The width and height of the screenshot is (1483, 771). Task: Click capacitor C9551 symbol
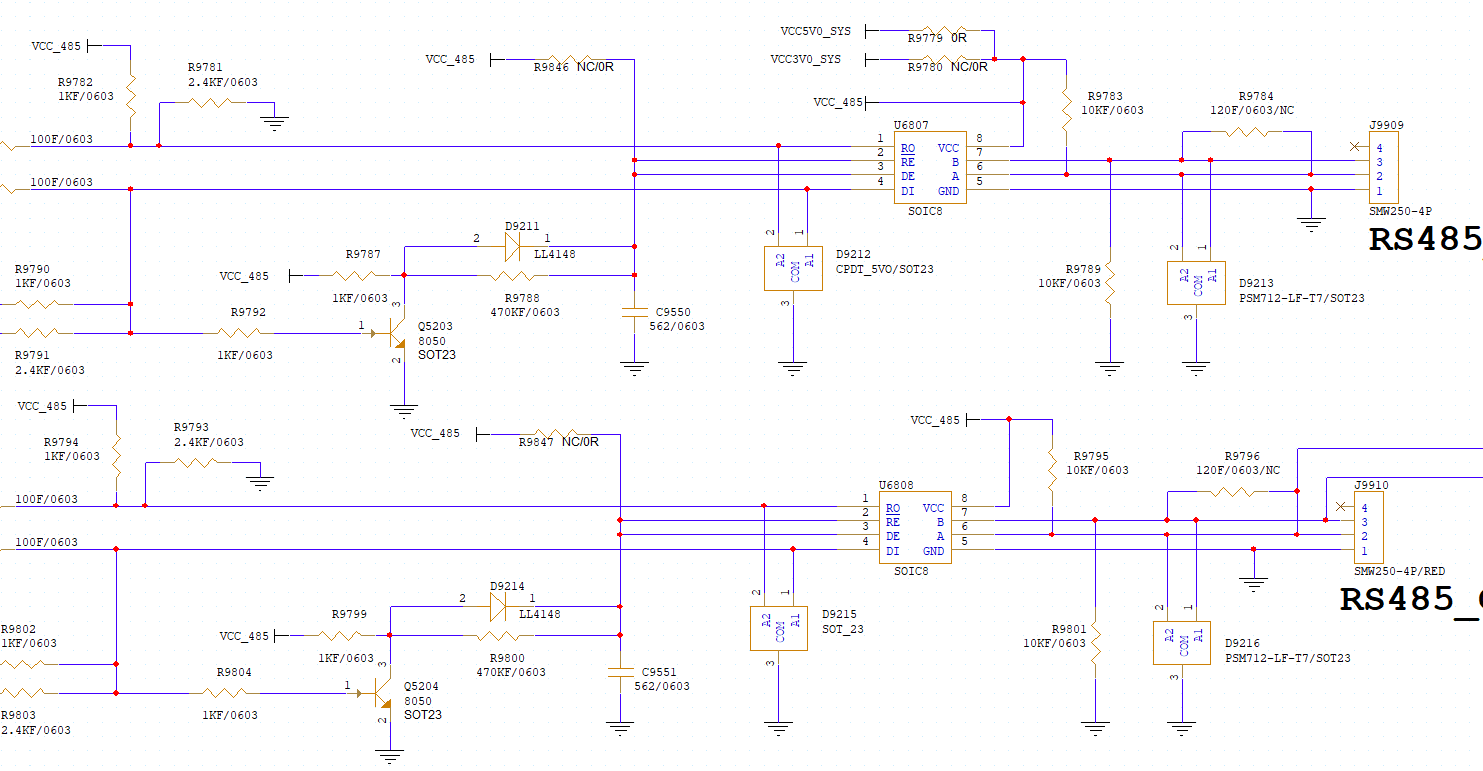(x=620, y=672)
